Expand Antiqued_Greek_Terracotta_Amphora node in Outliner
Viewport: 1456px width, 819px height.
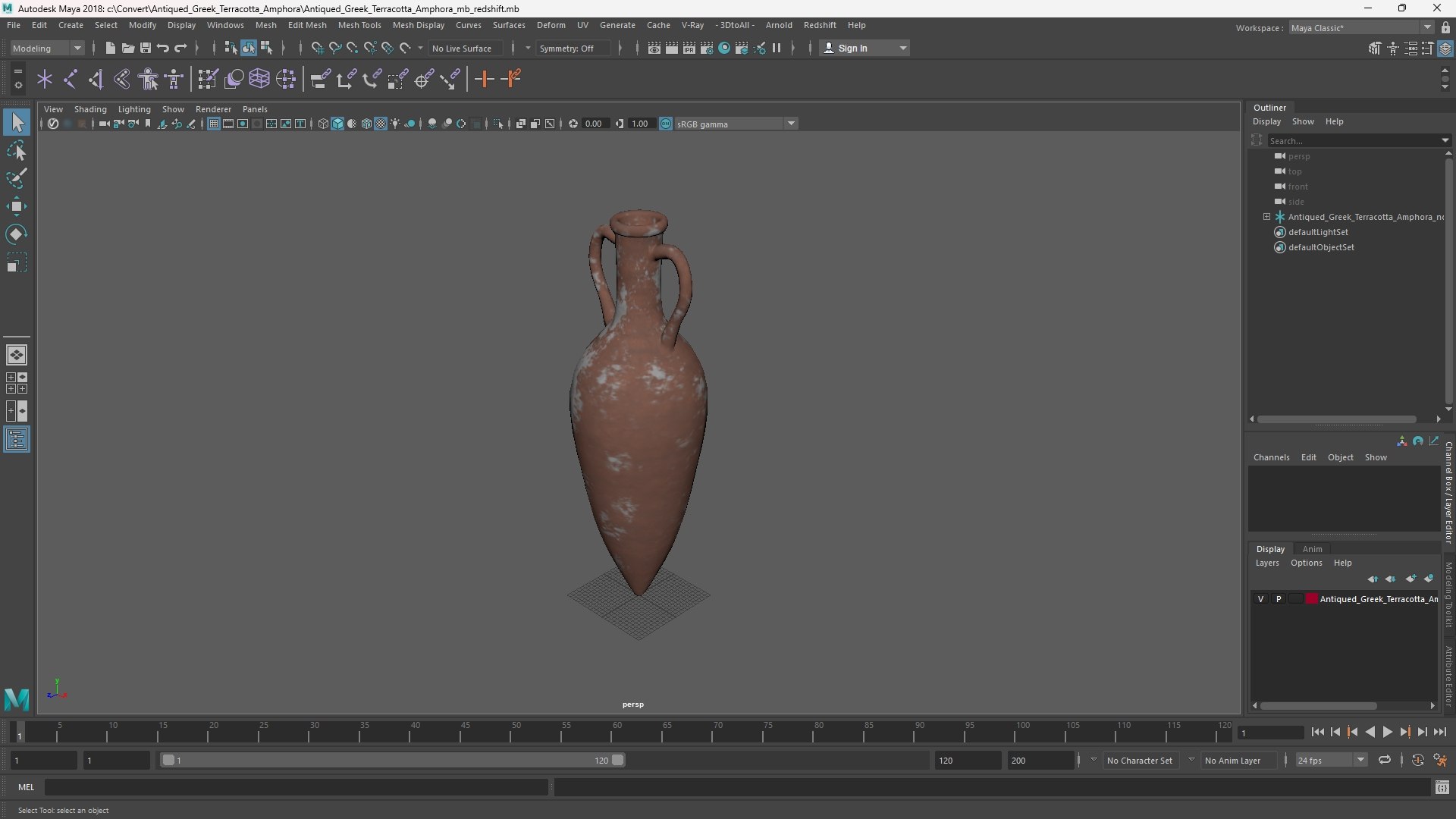pyautogui.click(x=1266, y=217)
